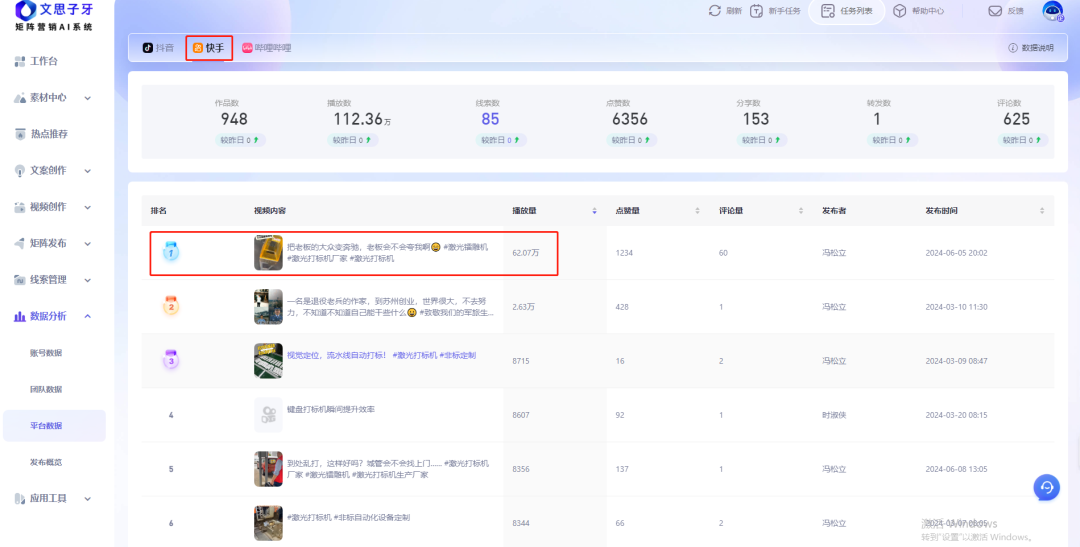
Task: Sort by 评论量 column arrows
Action: 801,211
